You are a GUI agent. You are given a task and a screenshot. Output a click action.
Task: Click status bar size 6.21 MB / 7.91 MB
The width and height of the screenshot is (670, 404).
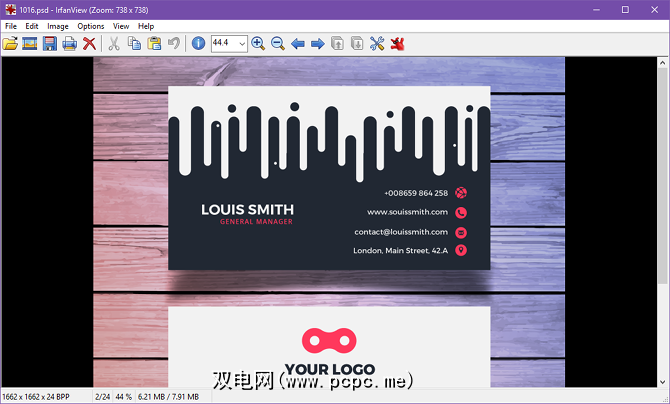pos(168,397)
